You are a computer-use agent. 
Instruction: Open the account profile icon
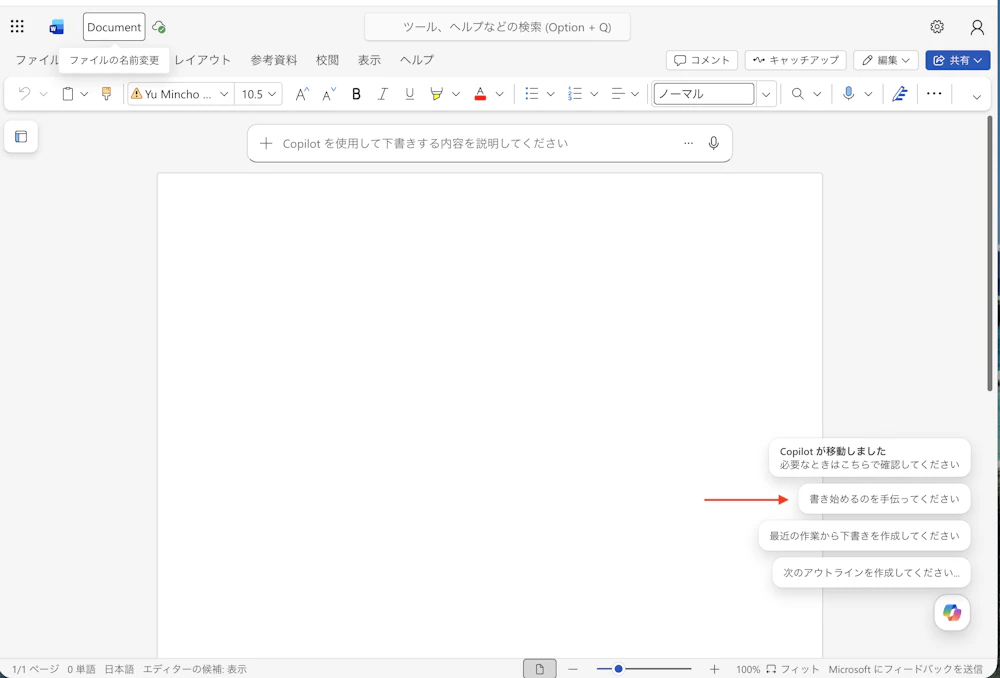click(x=977, y=27)
